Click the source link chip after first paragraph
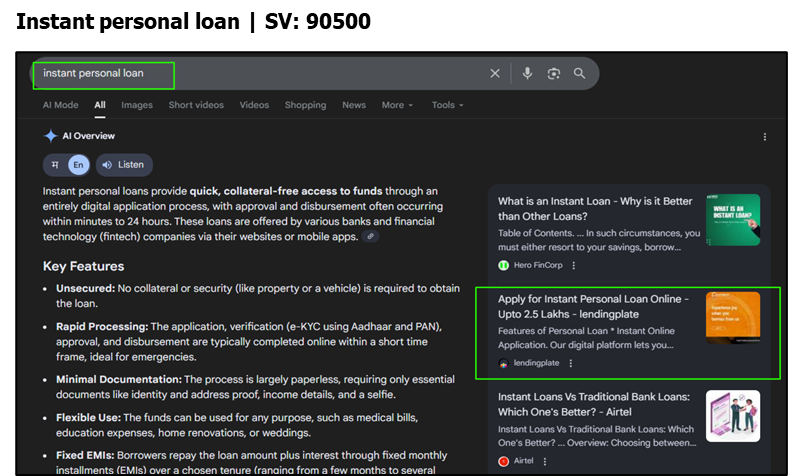The height and width of the screenshot is (476, 788). [371, 237]
